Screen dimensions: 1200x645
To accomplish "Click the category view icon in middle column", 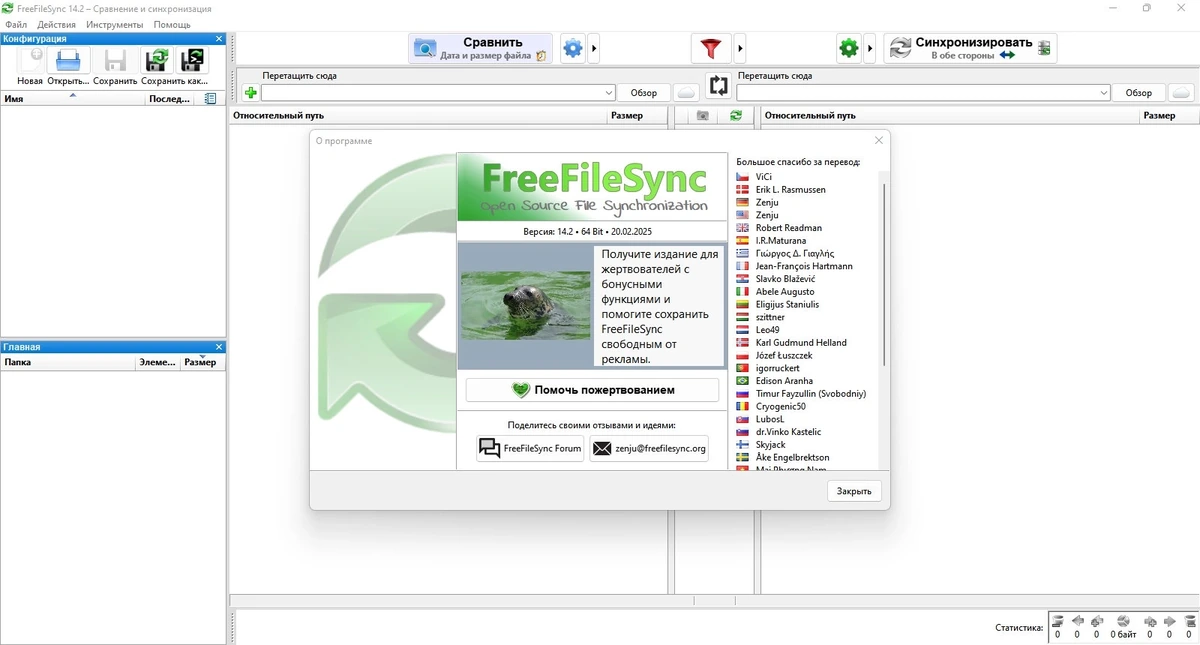I will point(702,116).
